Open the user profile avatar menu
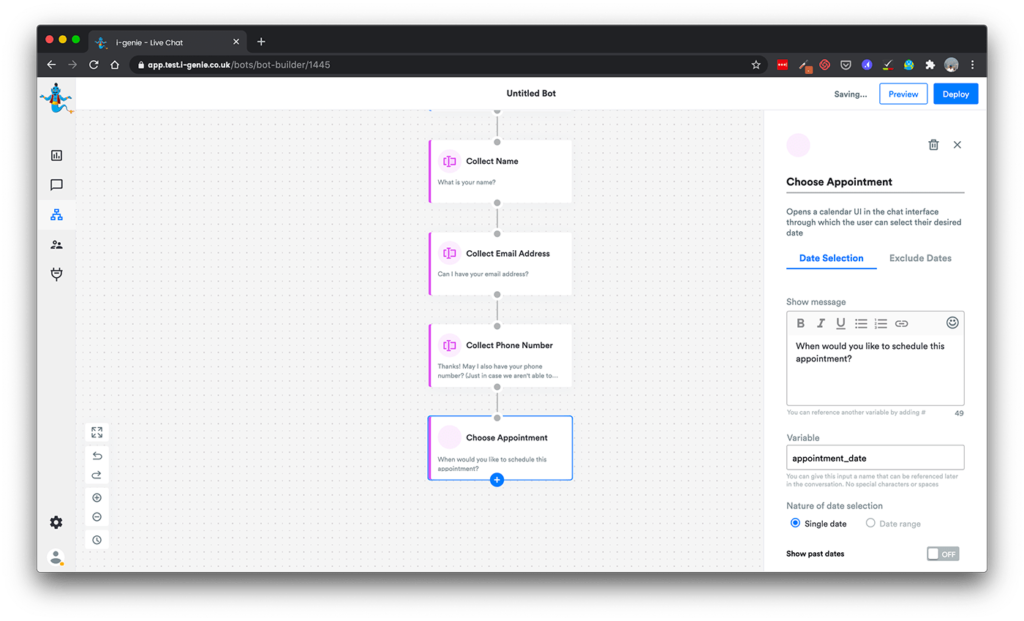 click(56, 557)
